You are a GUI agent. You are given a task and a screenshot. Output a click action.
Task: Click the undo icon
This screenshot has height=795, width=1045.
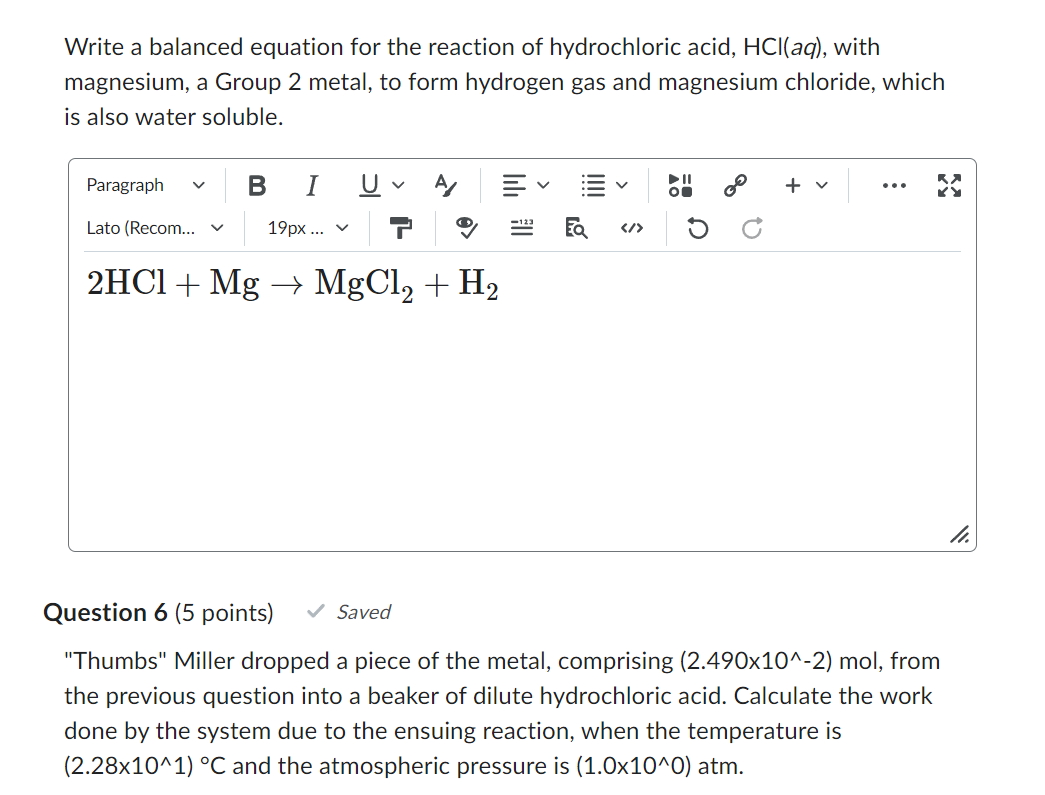[697, 229]
